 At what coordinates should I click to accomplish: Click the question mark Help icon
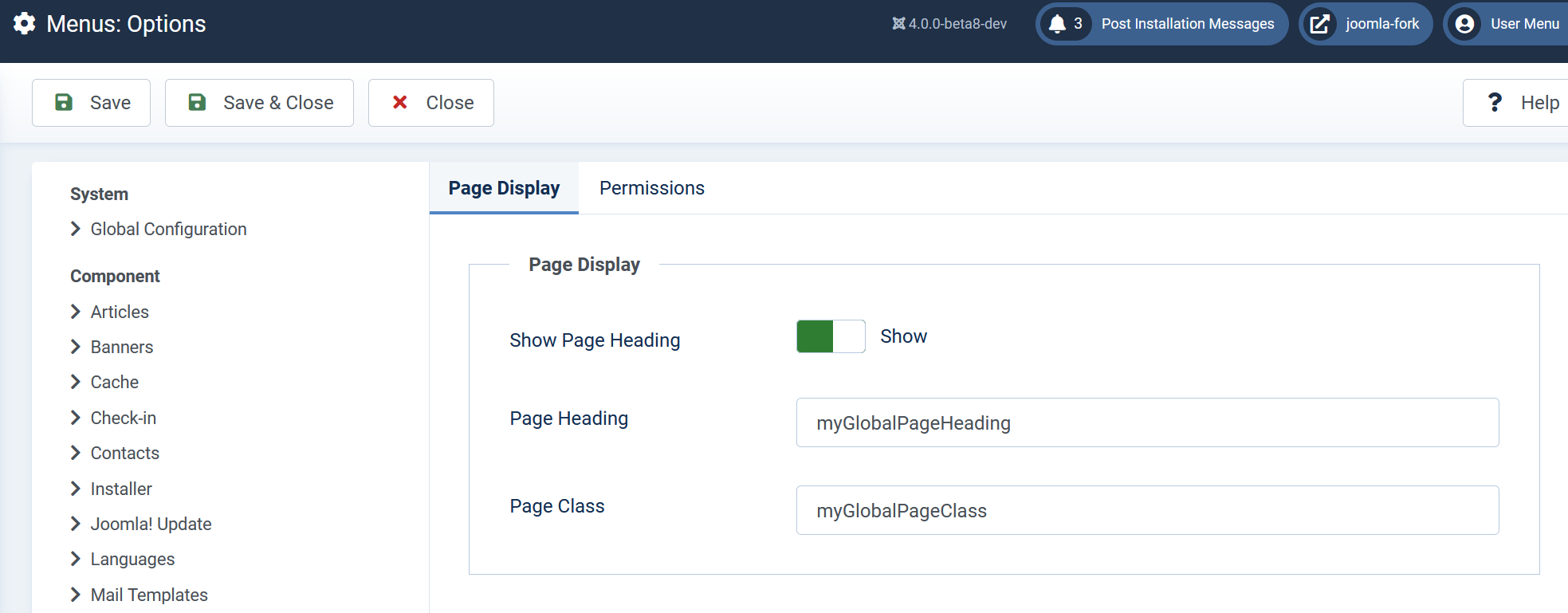pos(1495,102)
